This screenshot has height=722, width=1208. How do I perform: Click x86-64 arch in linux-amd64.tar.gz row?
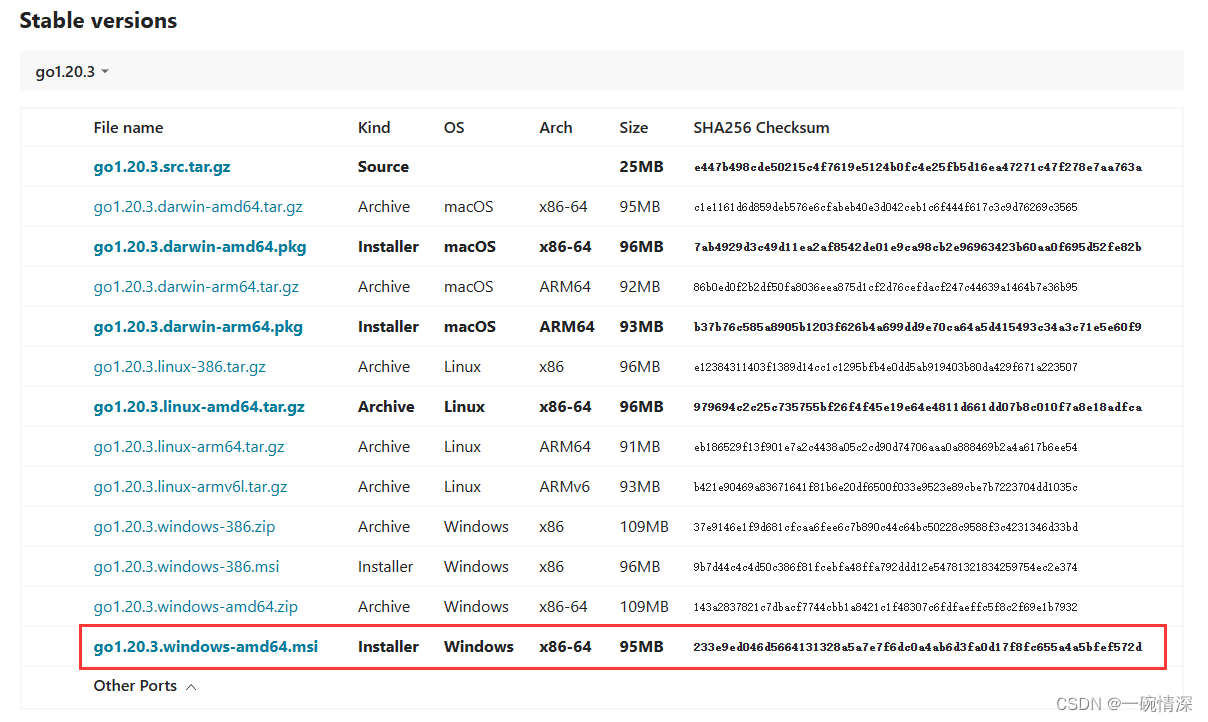click(565, 407)
